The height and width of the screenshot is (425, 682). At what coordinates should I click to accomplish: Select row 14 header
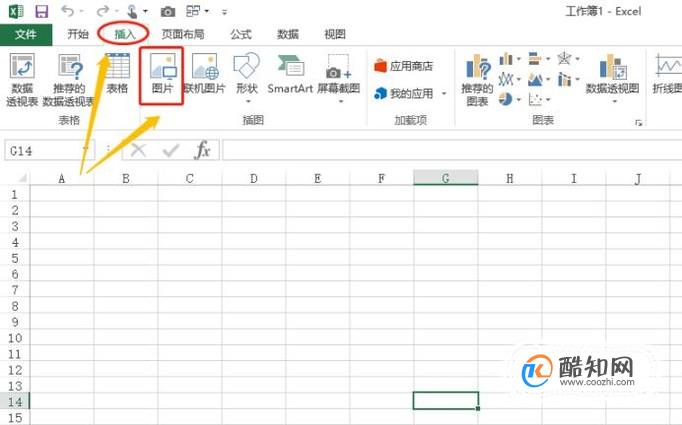(15, 402)
